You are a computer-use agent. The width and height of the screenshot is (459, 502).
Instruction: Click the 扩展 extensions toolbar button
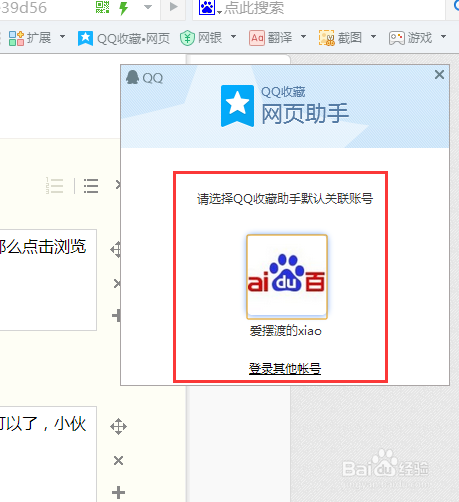(30, 38)
